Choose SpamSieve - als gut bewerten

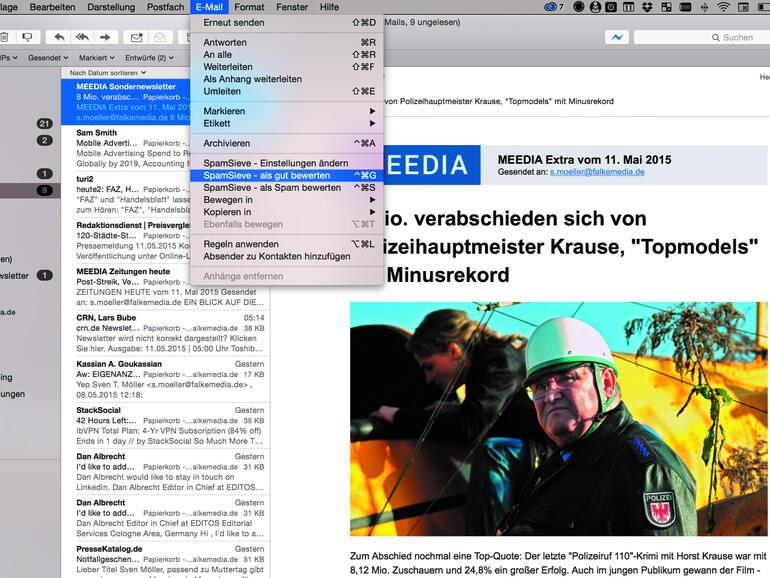pyautogui.click(x=286, y=175)
